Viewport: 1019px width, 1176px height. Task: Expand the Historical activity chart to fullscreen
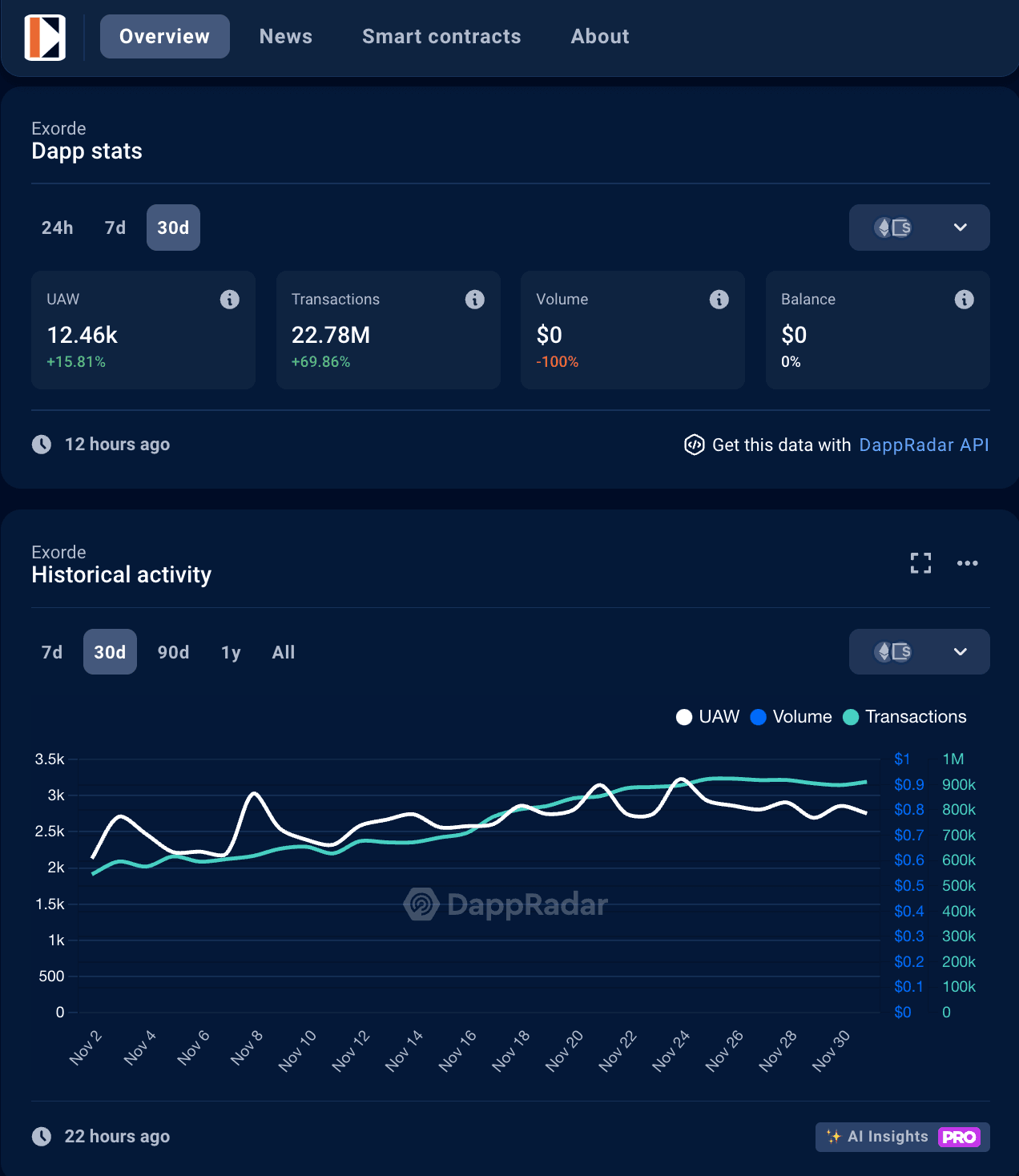coord(920,563)
